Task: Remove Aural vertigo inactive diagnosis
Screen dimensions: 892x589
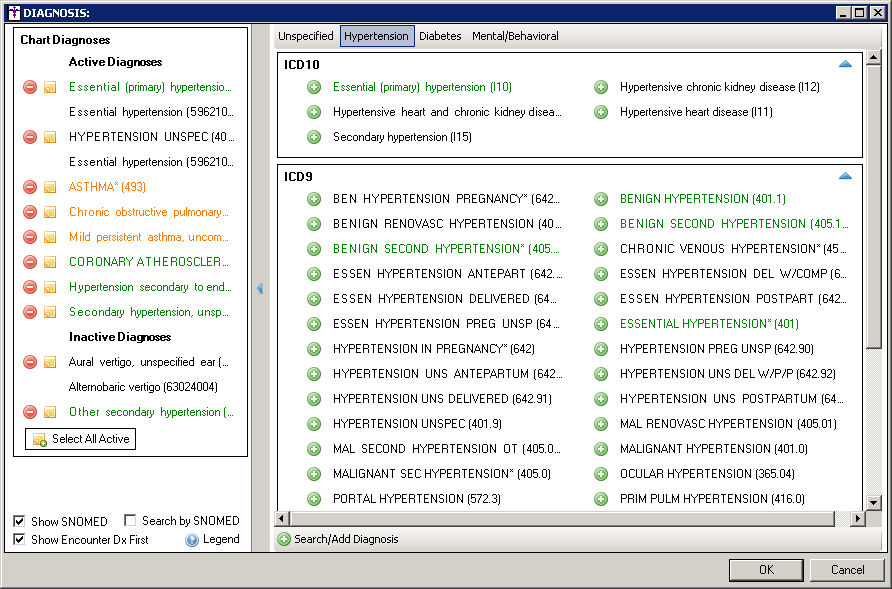Action: pyautogui.click(x=30, y=362)
